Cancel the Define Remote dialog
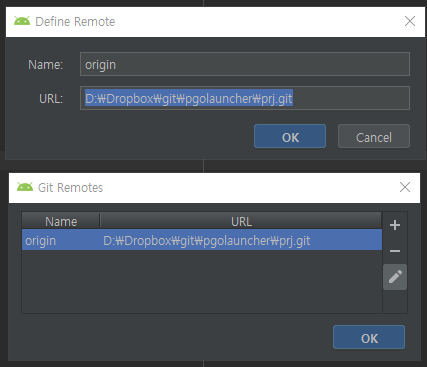The width and height of the screenshot is (427, 367). click(374, 136)
